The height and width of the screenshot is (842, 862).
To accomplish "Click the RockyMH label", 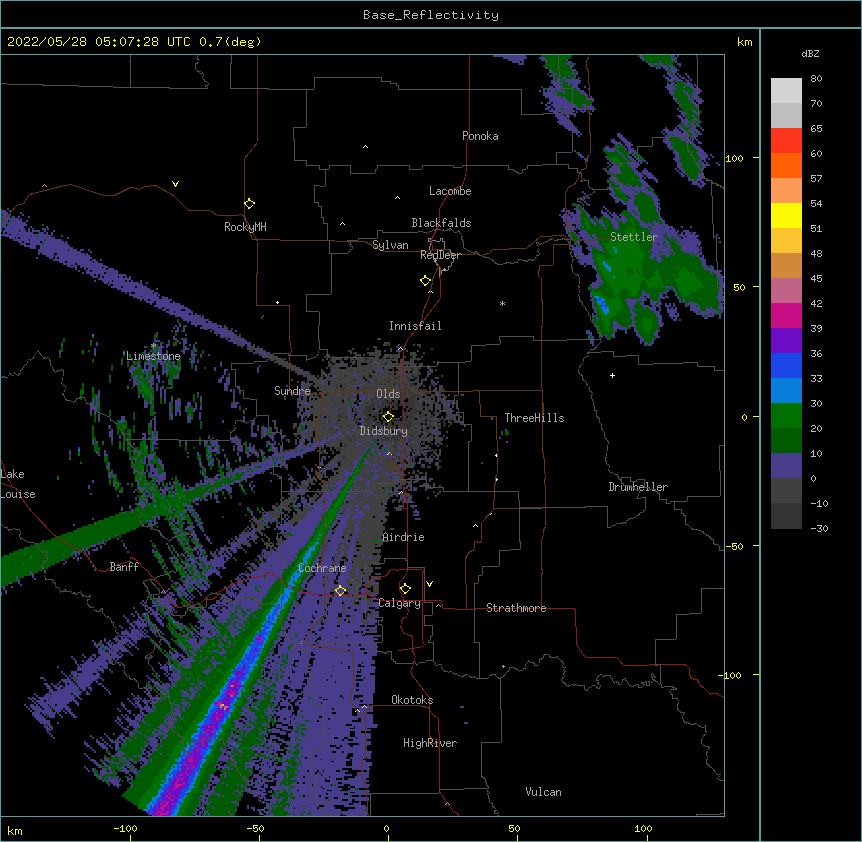I will pyautogui.click(x=245, y=227).
